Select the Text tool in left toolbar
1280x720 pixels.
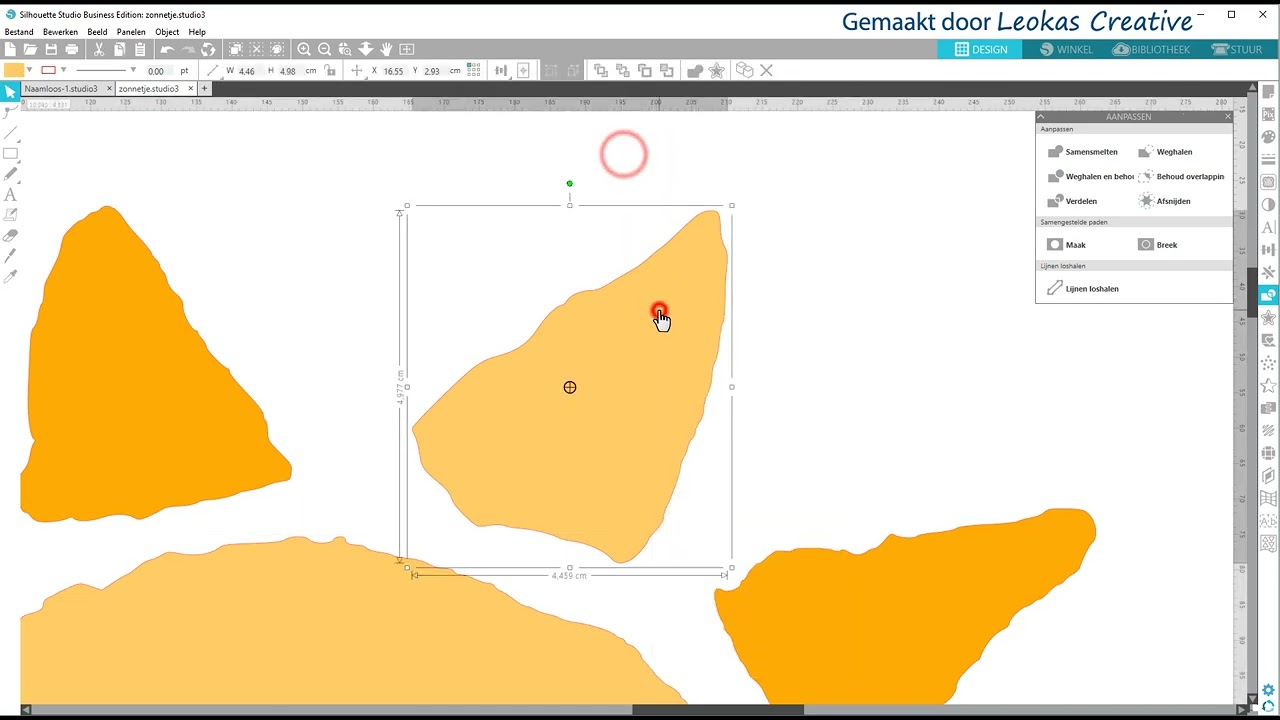click(10, 195)
